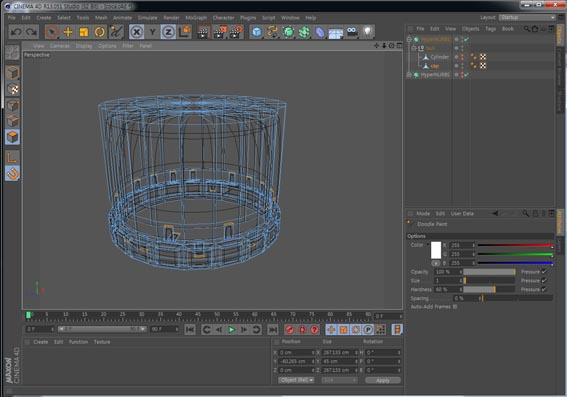567x397 pixels.
Task: Toggle Opacity Pressure checkbox
Action: [545, 272]
